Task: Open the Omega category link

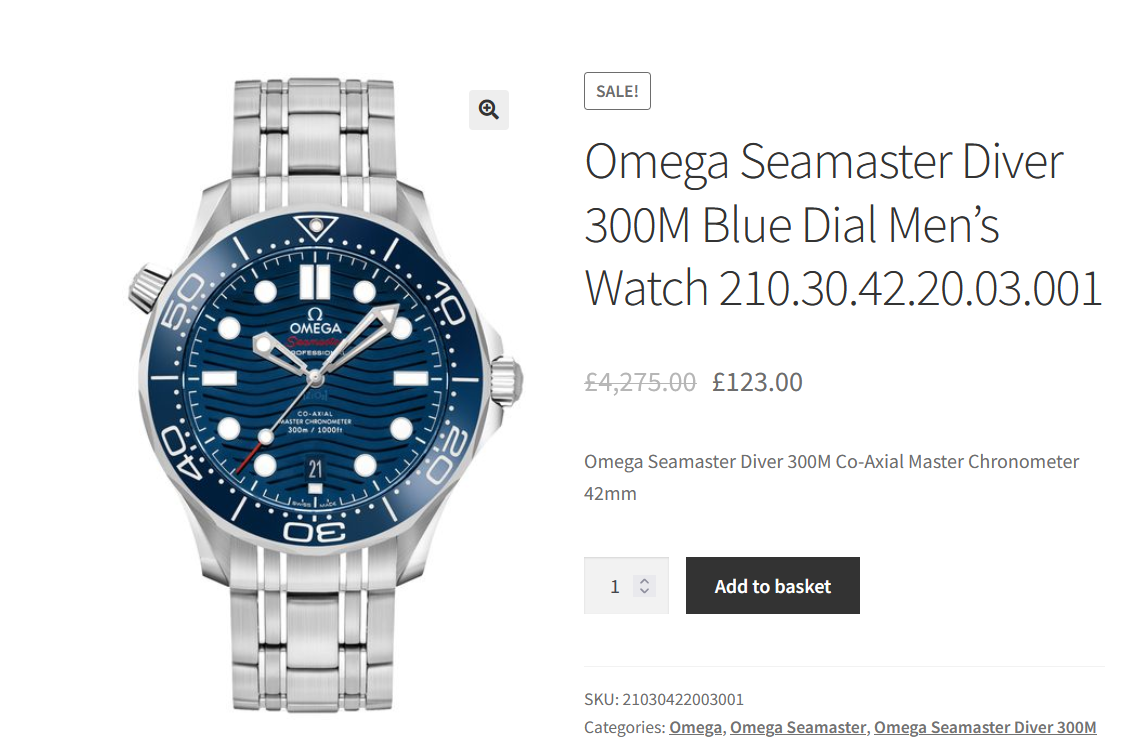Action: tap(695, 727)
